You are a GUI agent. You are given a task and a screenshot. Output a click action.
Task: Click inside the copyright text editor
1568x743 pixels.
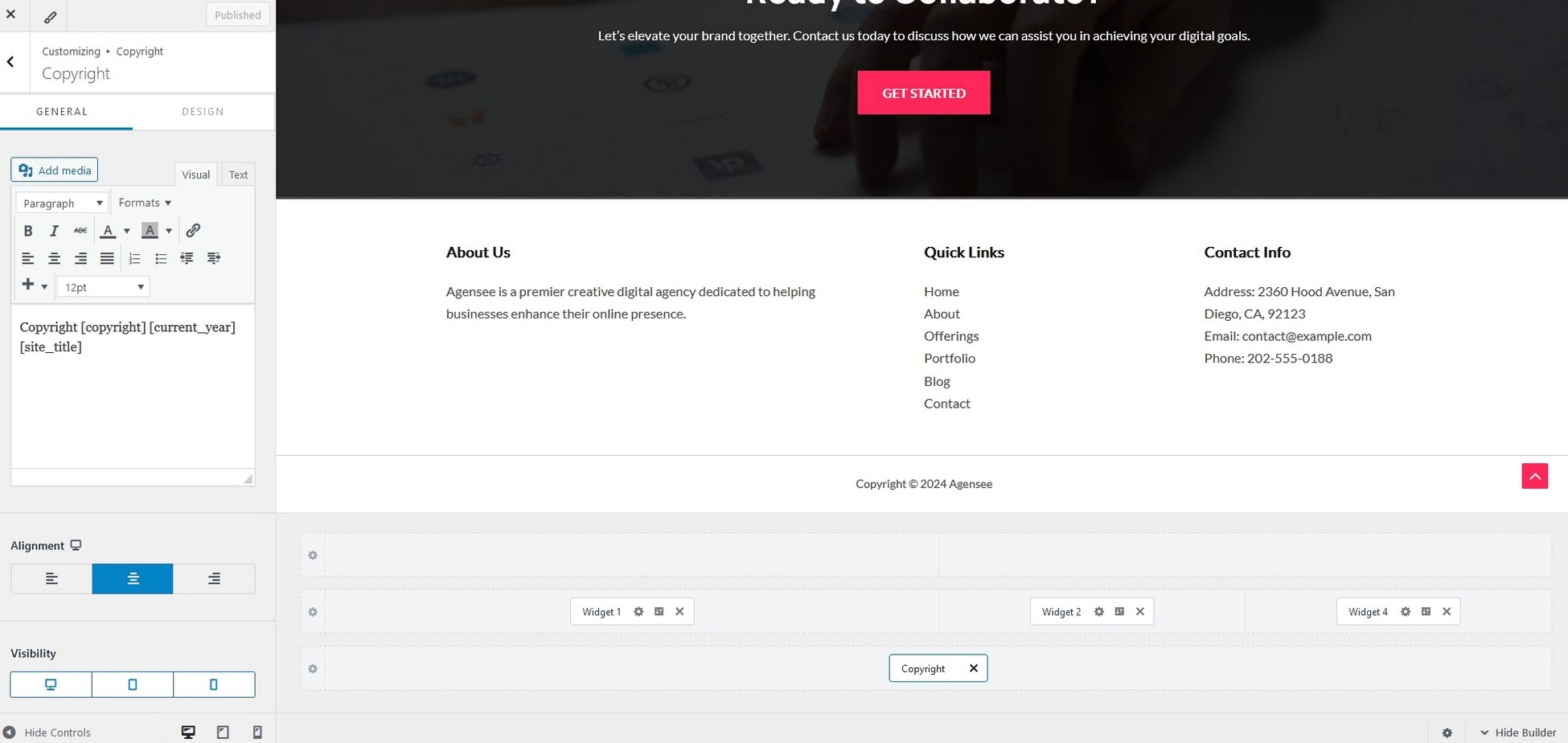(x=133, y=386)
